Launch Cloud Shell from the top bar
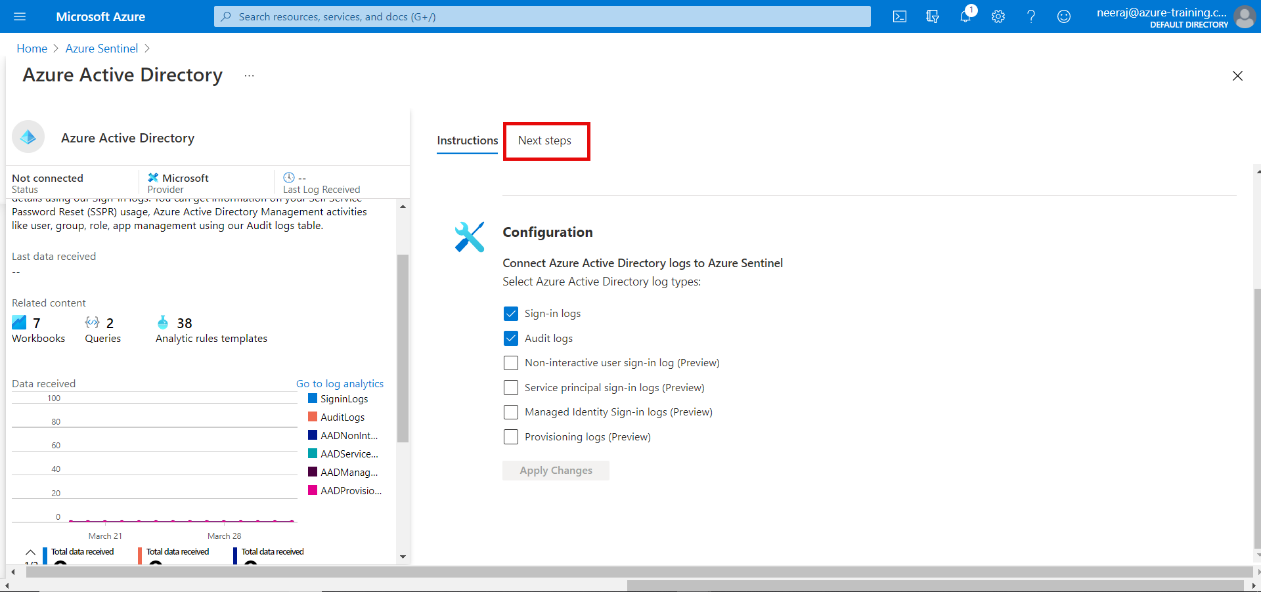The image size is (1261, 592). 900,17
